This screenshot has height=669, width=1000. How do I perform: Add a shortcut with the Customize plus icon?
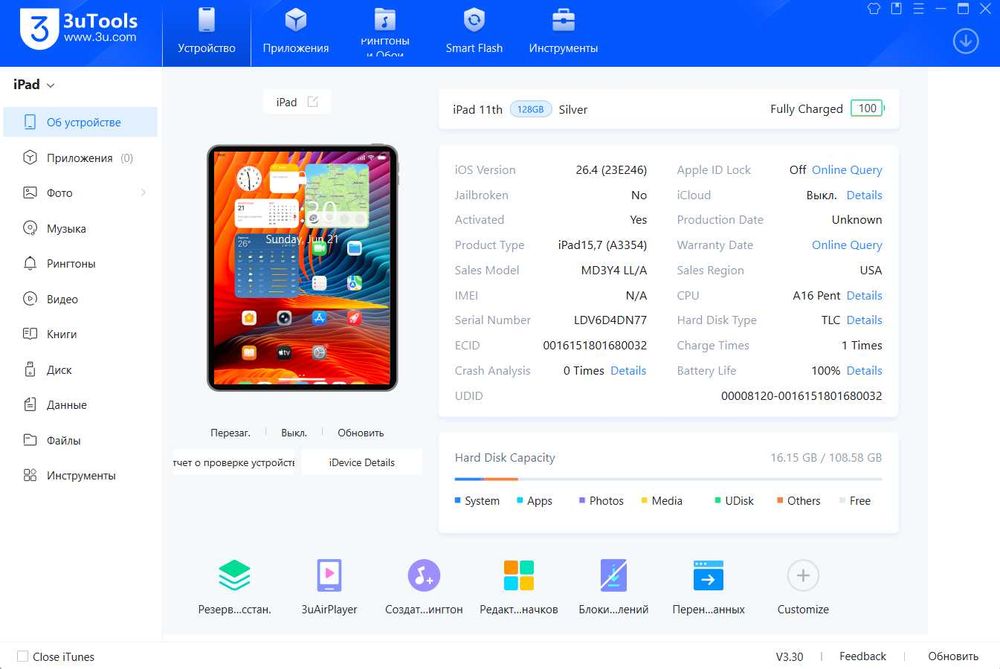click(x=803, y=575)
